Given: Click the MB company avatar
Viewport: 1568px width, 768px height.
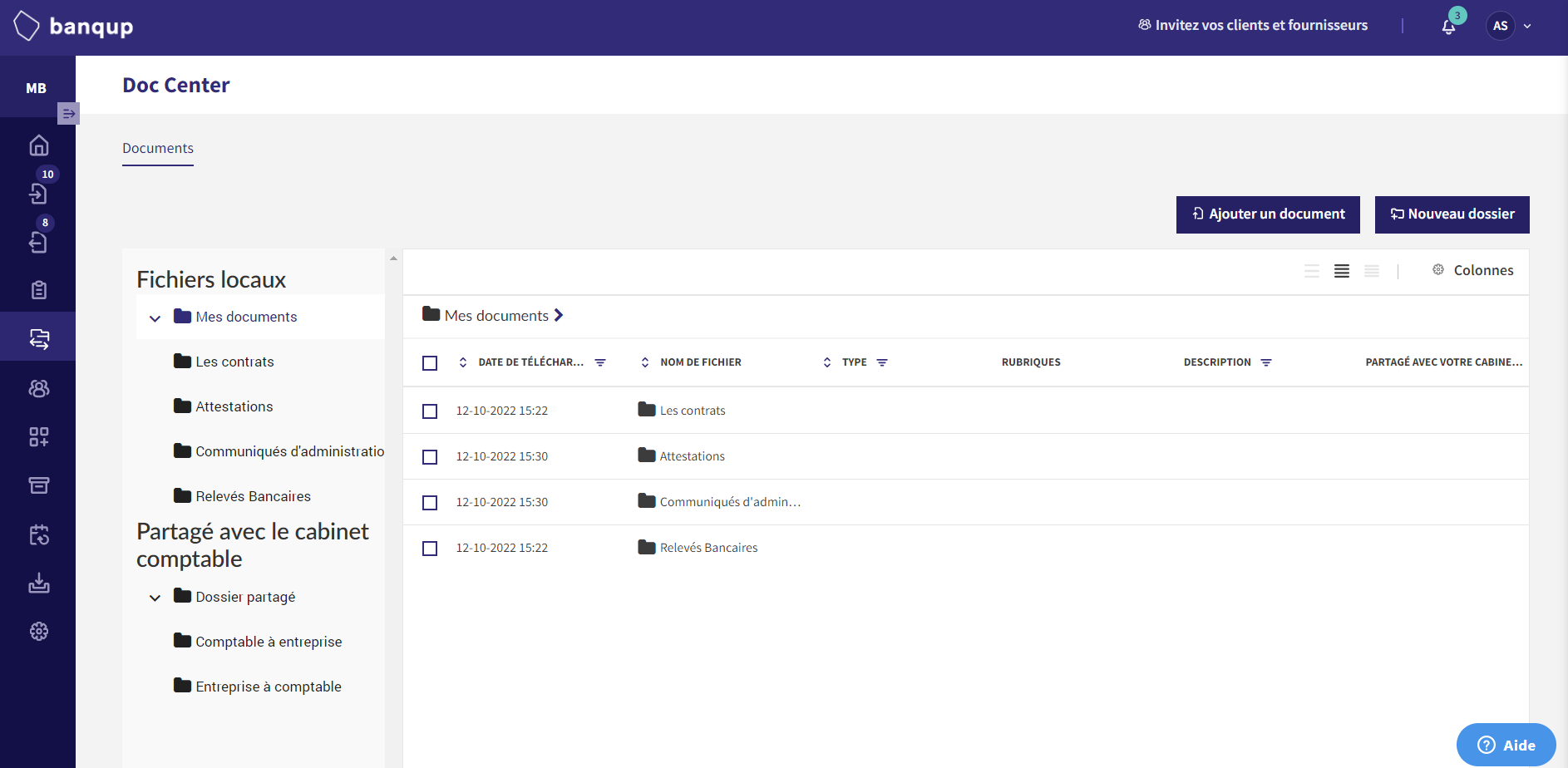Looking at the screenshot, I should pyautogui.click(x=37, y=88).
